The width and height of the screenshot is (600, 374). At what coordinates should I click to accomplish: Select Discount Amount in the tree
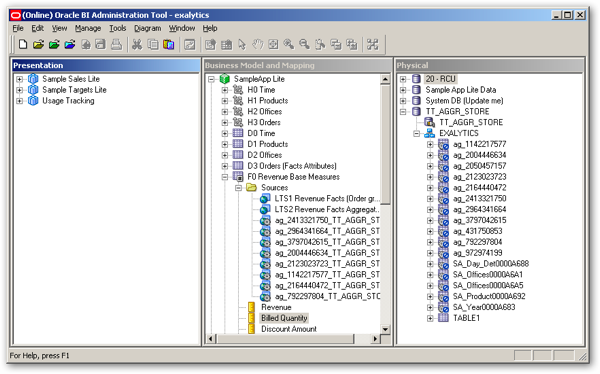(289, 329)
